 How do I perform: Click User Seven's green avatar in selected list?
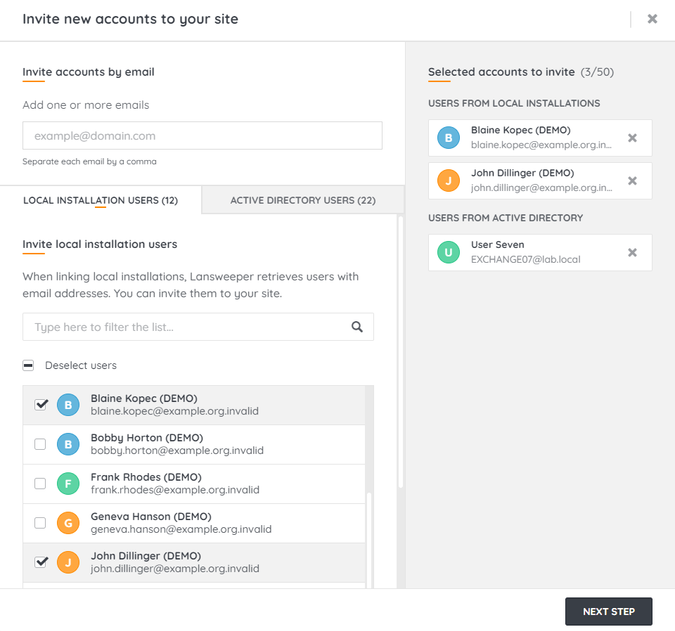click(x=449, y=253)
